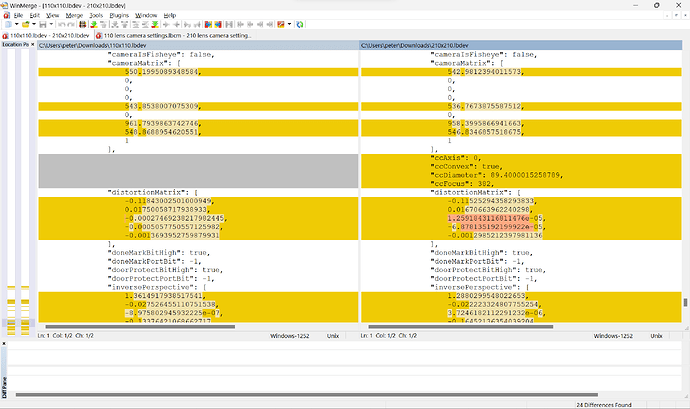Open the File menu
This screenshot has width=690, height=409.
tap(18, 15)
